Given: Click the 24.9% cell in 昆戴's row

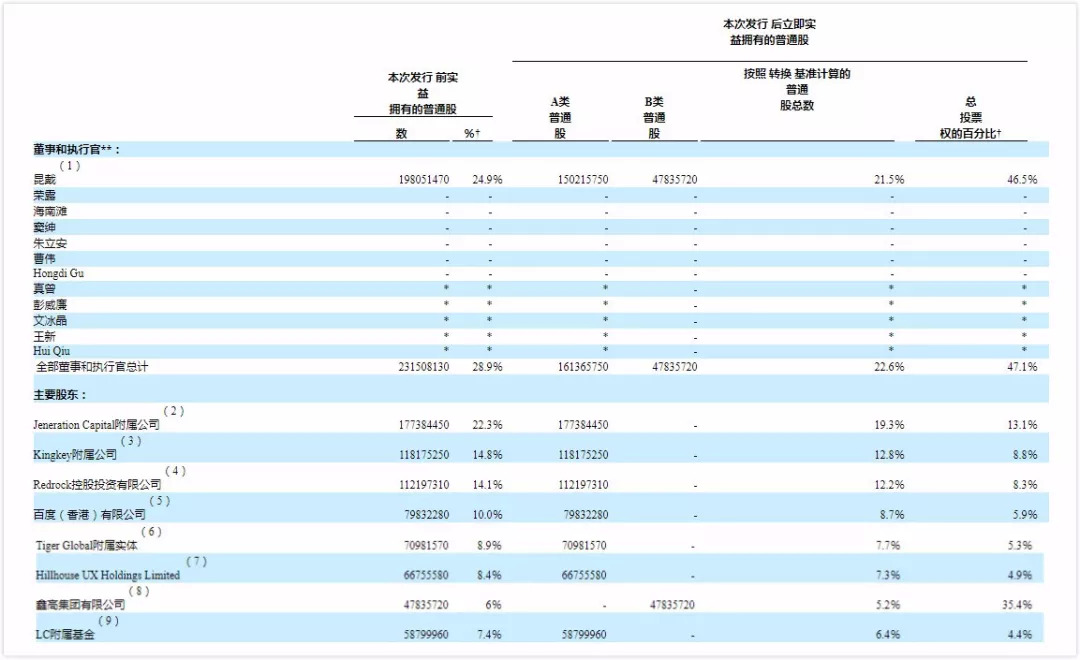Looking at the screenshot, I should pyautogui.click(x=487, y=180).
